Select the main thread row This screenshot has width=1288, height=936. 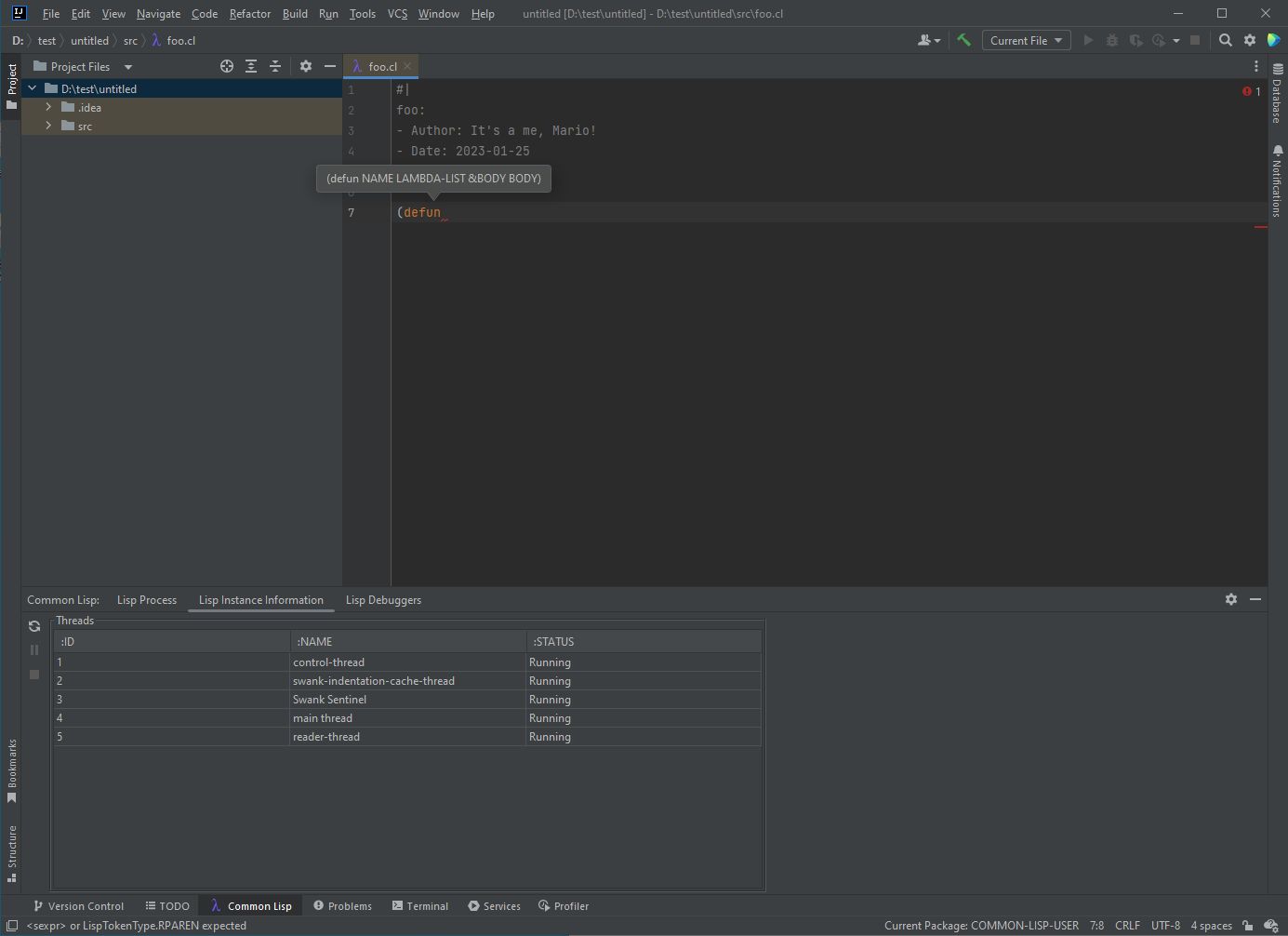(407, 718)
